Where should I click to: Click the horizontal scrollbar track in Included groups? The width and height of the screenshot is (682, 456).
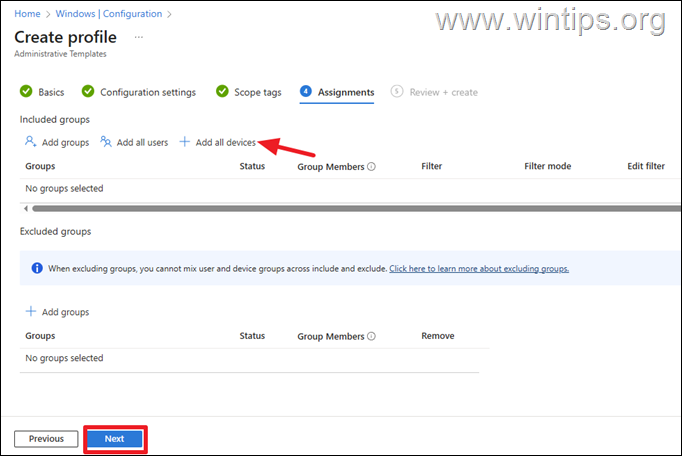pyautogui.click(x=357, y=208)
